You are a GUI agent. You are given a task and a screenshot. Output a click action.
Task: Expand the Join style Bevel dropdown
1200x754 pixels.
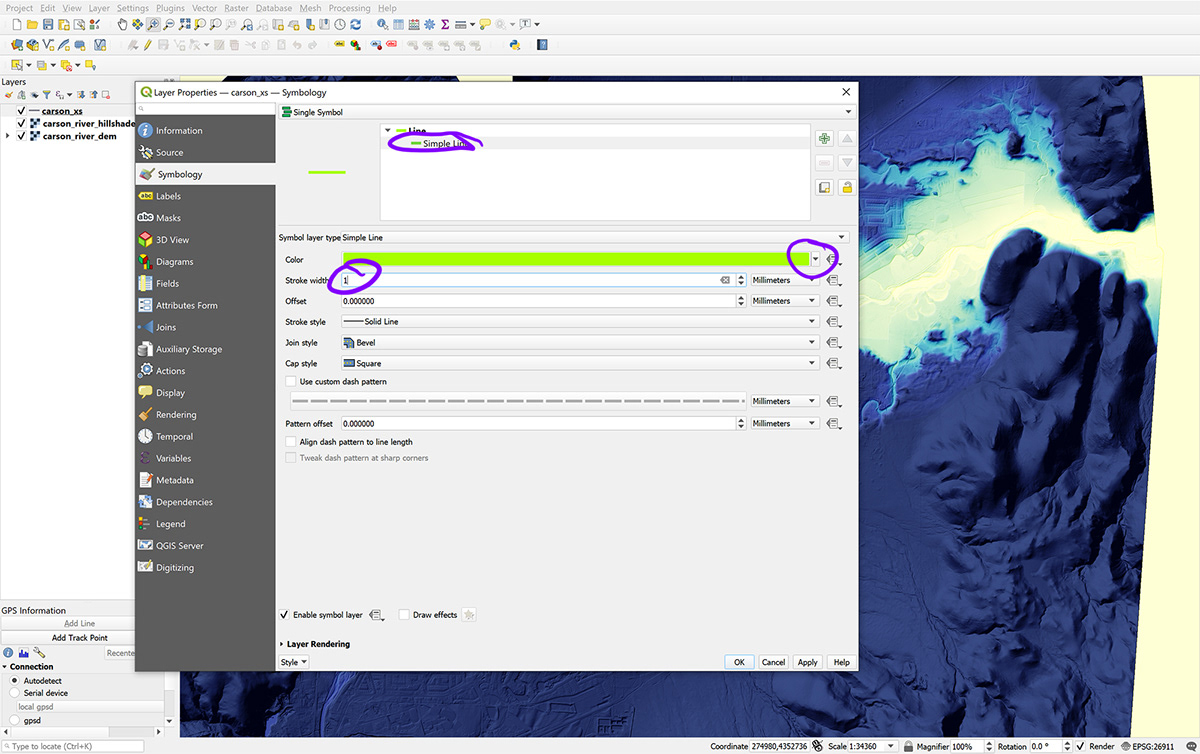(x=579, y=343)
